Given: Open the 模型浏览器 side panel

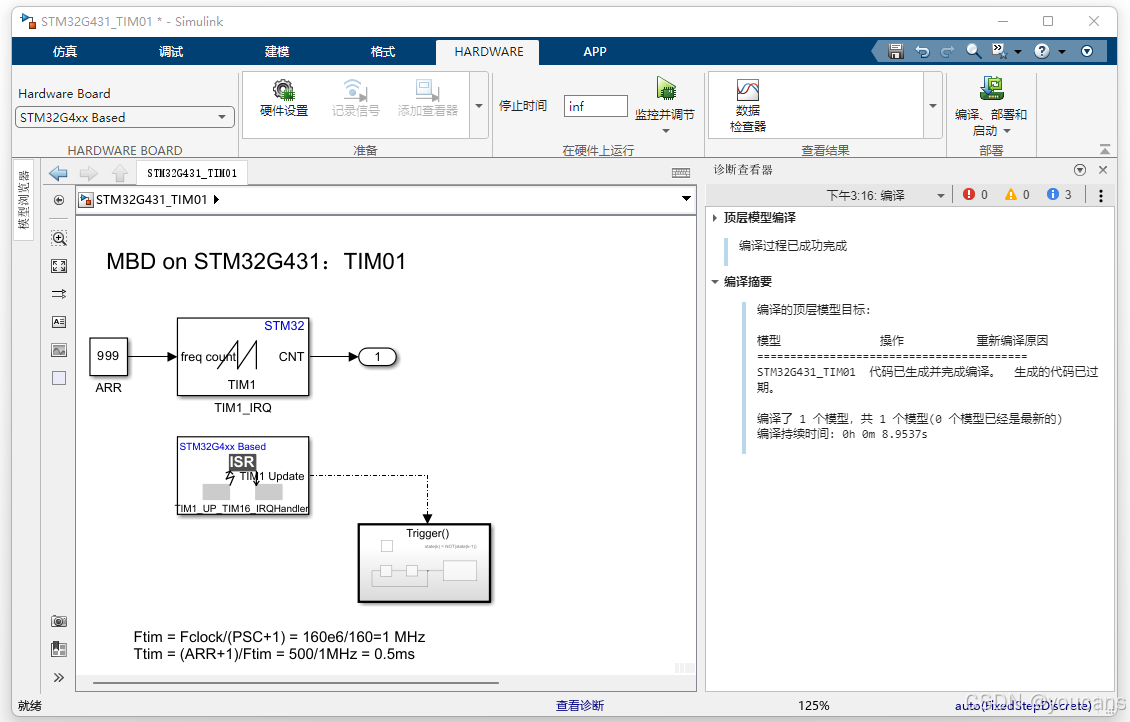Looking at the screenshot, I should (24, 200).
